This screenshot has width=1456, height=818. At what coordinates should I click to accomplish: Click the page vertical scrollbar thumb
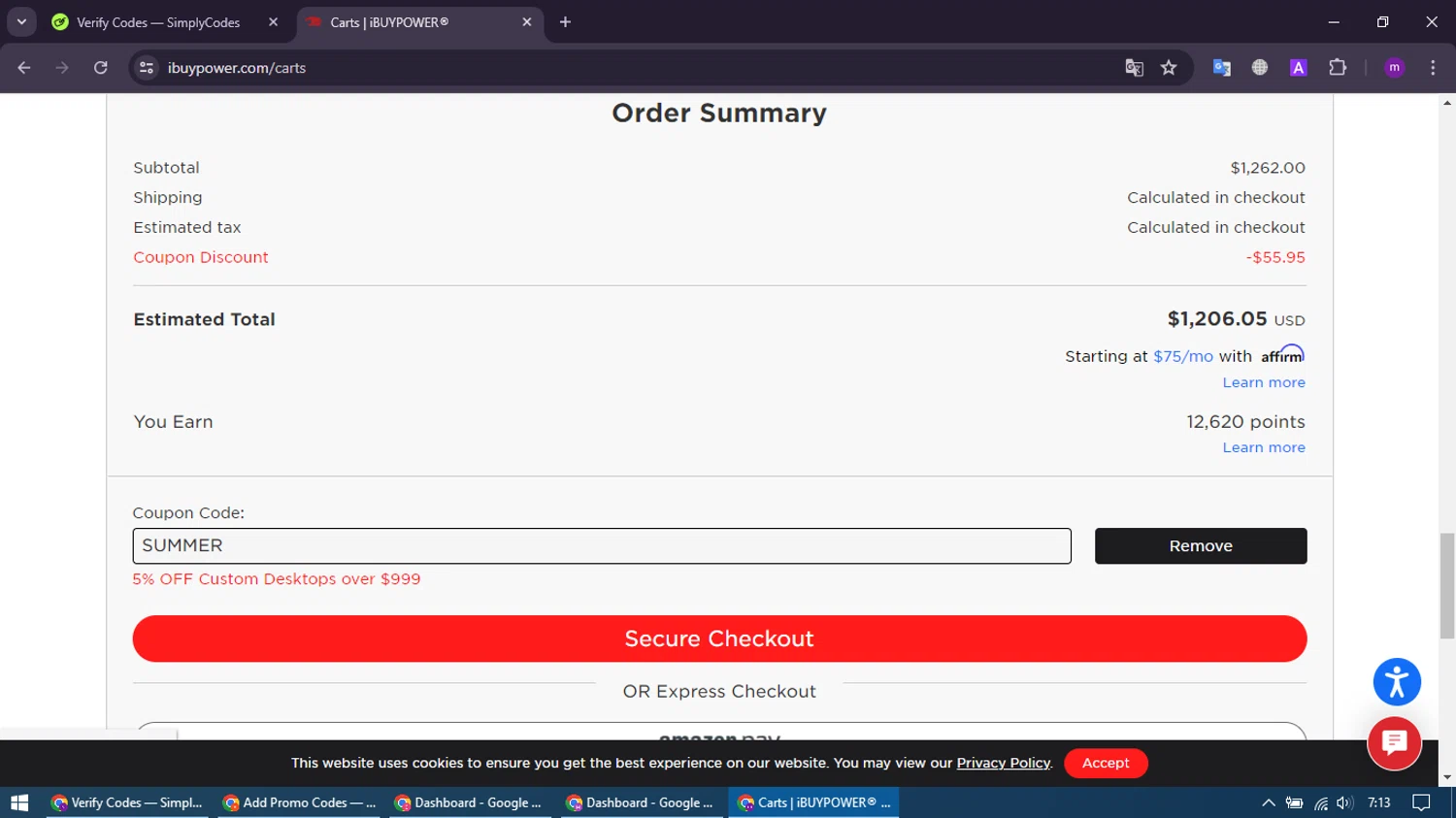coord(1447,586)
